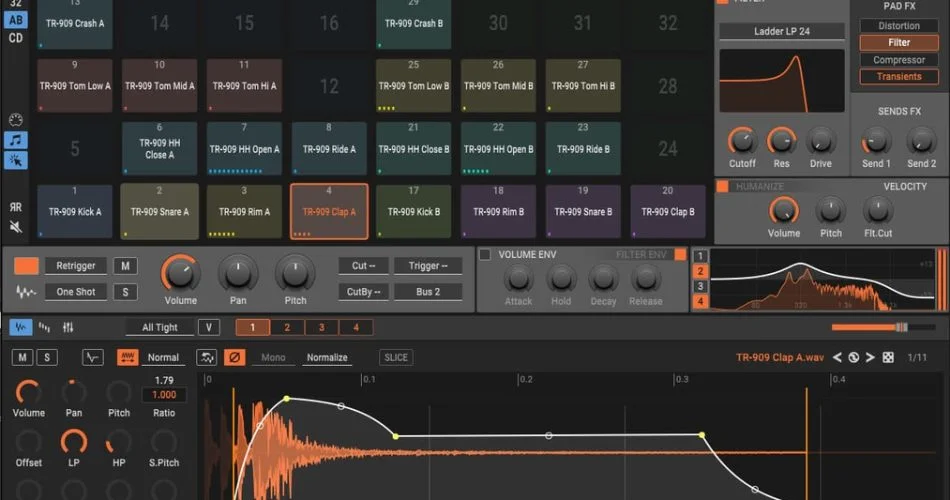Select the Compressor pad FX tab

click(x=899, y=60)
